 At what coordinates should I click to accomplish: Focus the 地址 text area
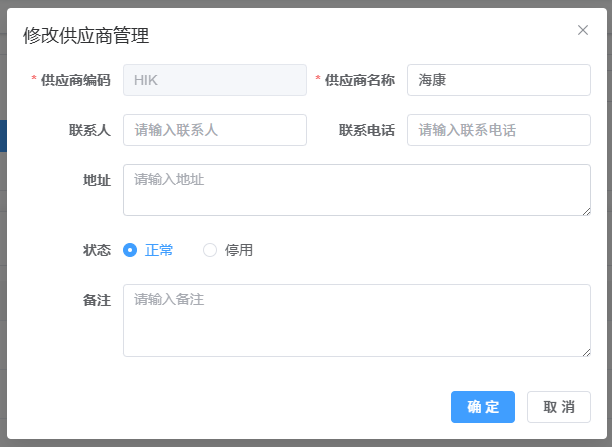[356, 190]
